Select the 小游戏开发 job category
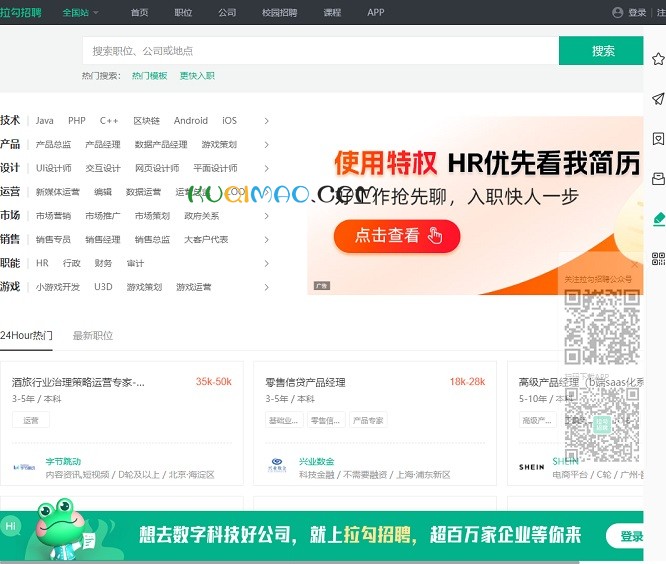The image size is (666, 564). (58, 288)
